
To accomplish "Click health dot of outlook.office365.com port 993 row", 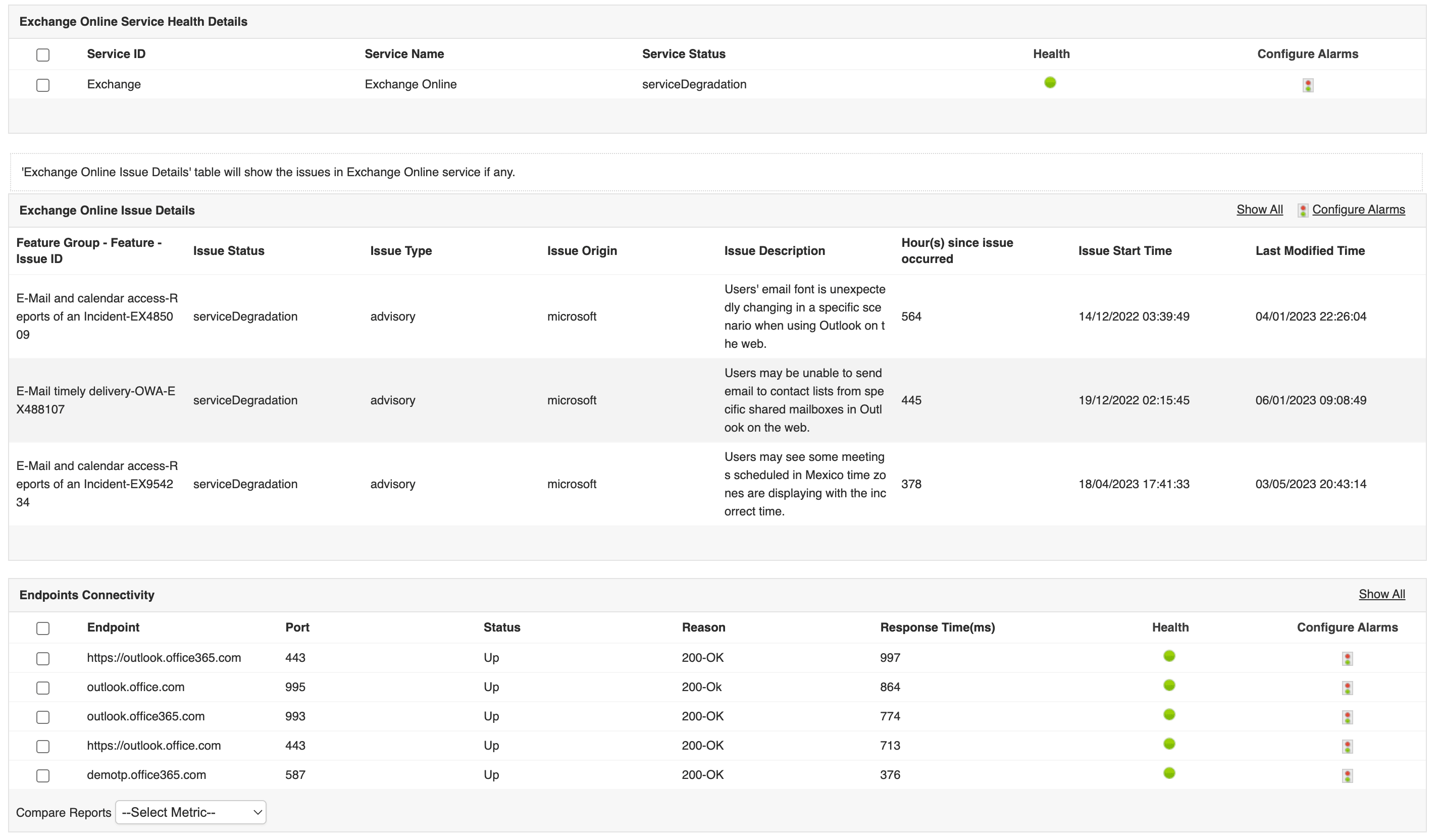I will (1169, 714).
